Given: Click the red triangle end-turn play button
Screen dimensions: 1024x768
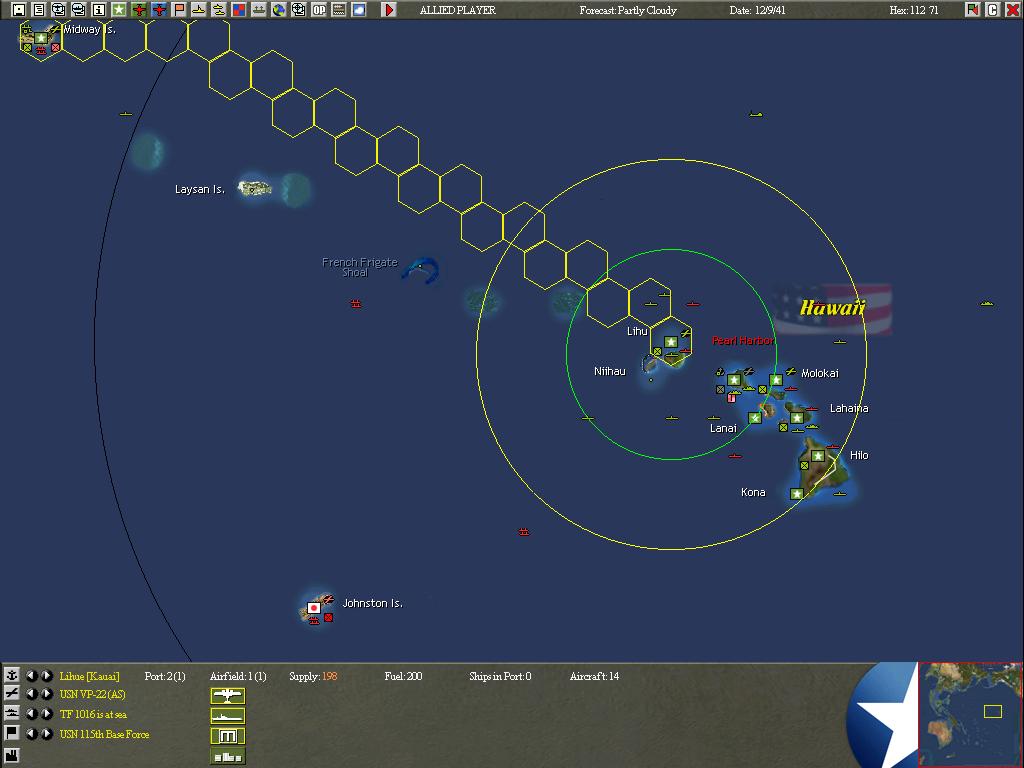Looking at the screenshot, I should 389,10.
